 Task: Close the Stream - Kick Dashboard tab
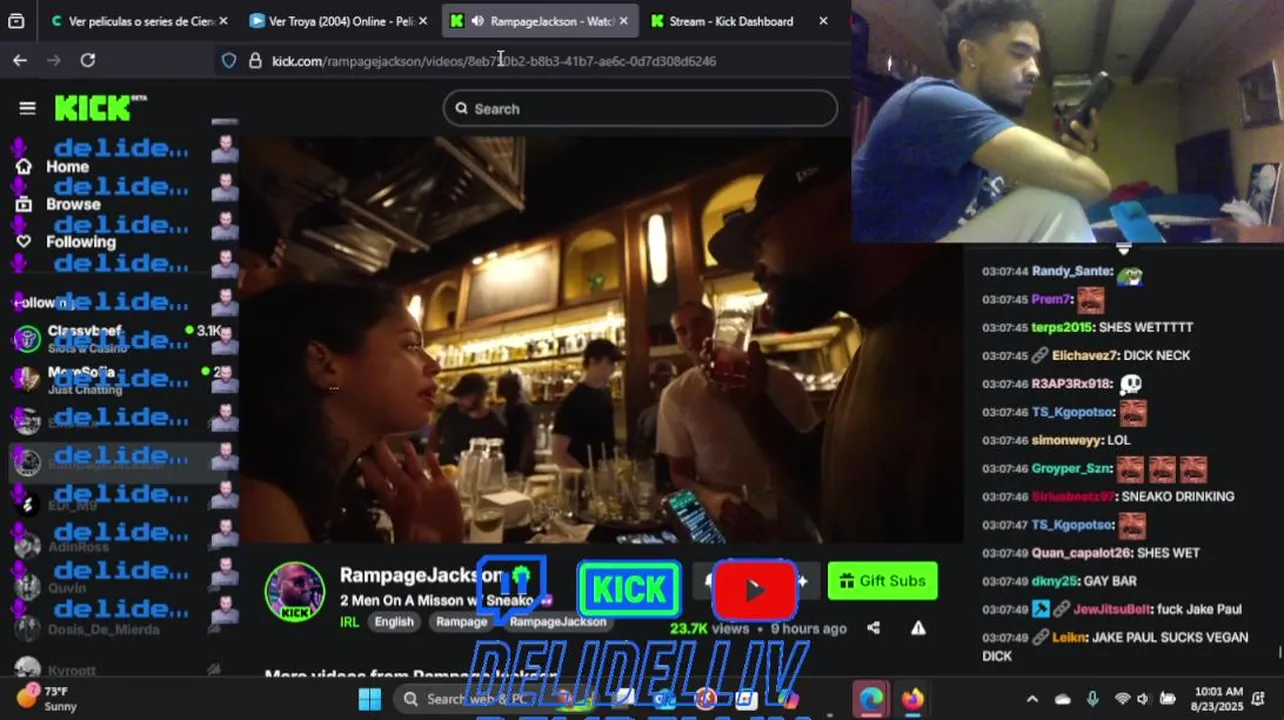point(823,21)
